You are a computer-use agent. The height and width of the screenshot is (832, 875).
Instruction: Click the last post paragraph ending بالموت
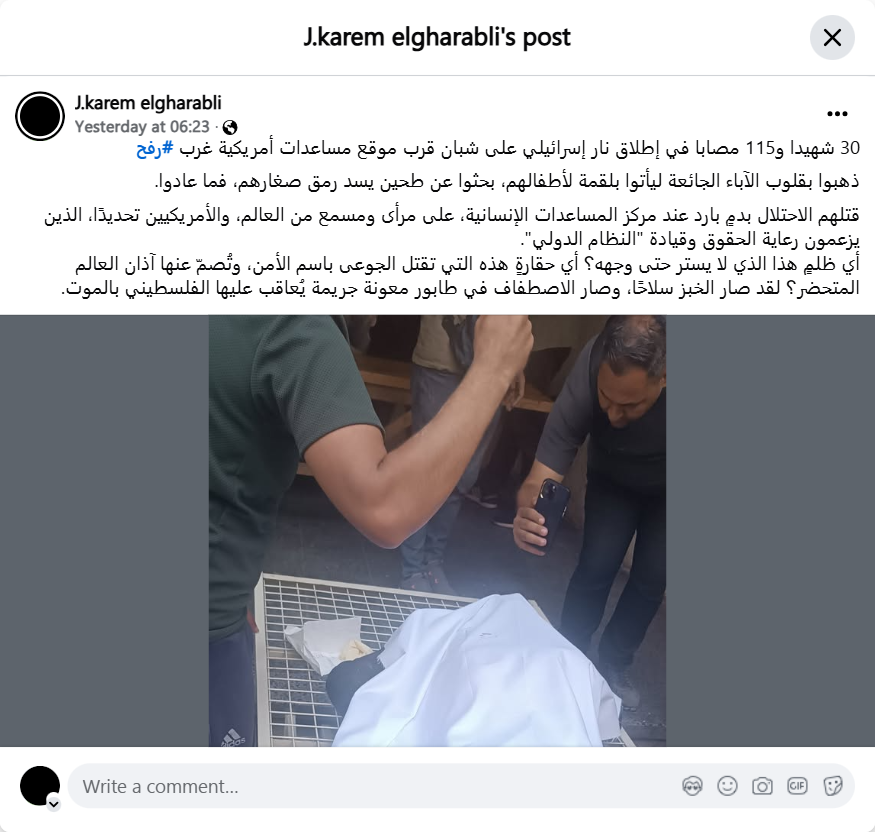click(x=460, y=276)
